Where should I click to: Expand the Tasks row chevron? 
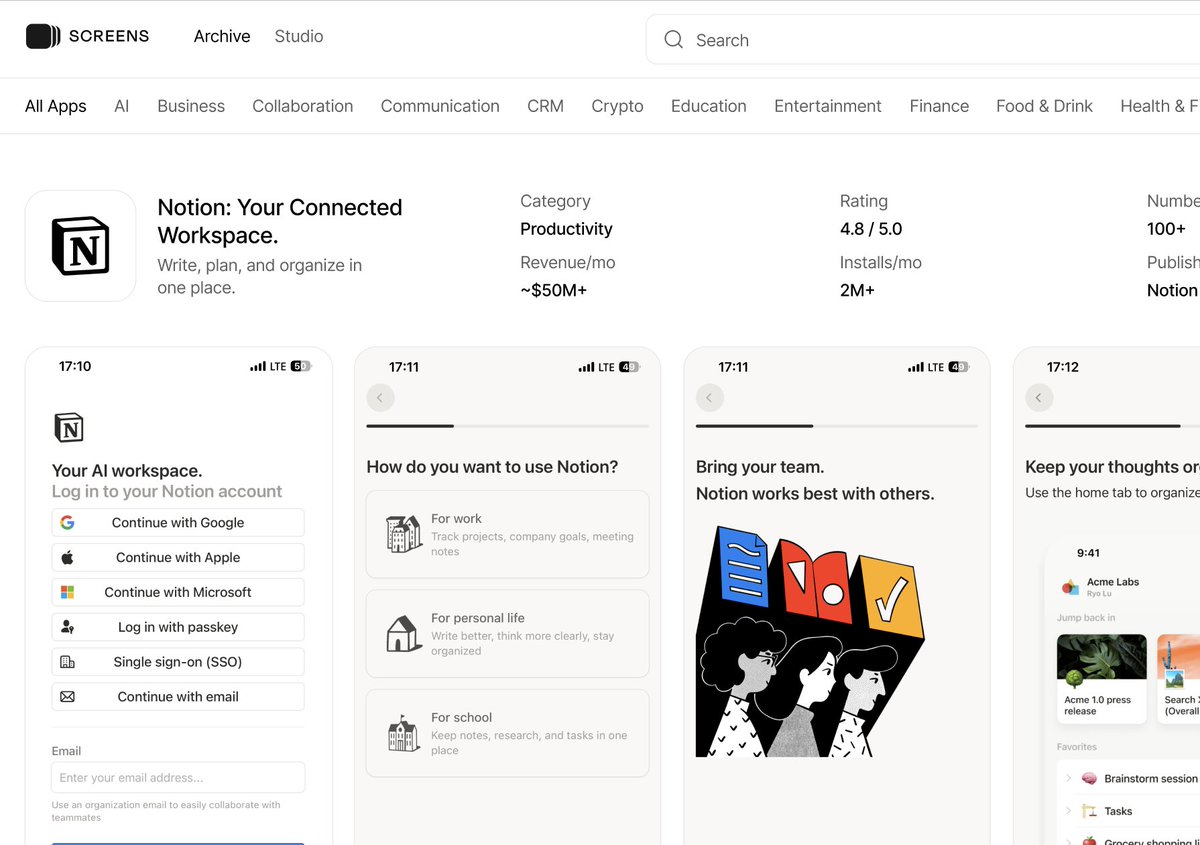click(1068, 811)
